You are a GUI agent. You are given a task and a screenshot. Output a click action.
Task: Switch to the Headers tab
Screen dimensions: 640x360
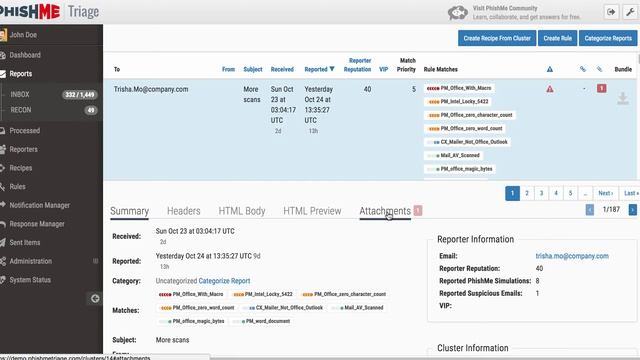click(x=184, y=211)
